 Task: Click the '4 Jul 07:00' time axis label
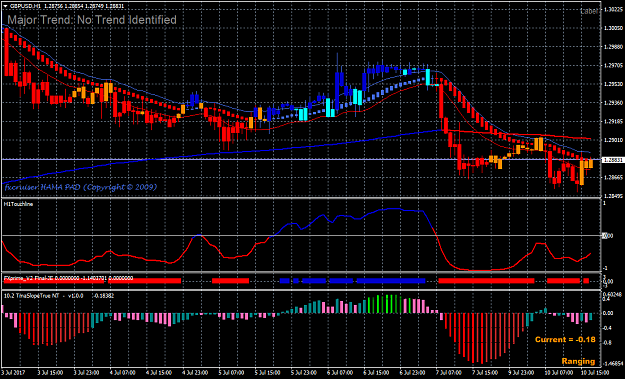pos(122,373)
